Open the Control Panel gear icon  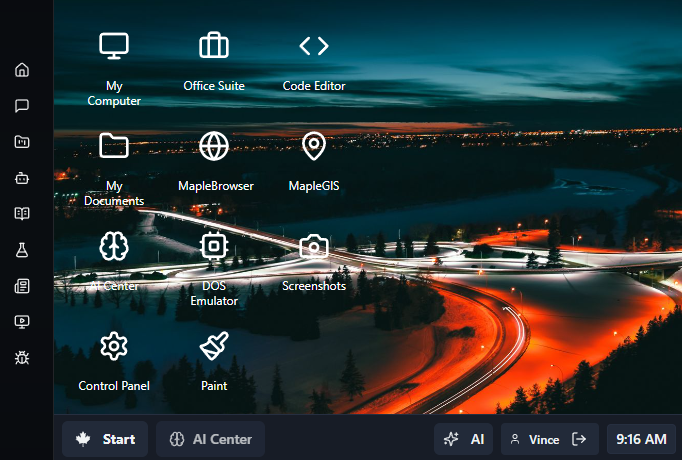click(114, 346)
